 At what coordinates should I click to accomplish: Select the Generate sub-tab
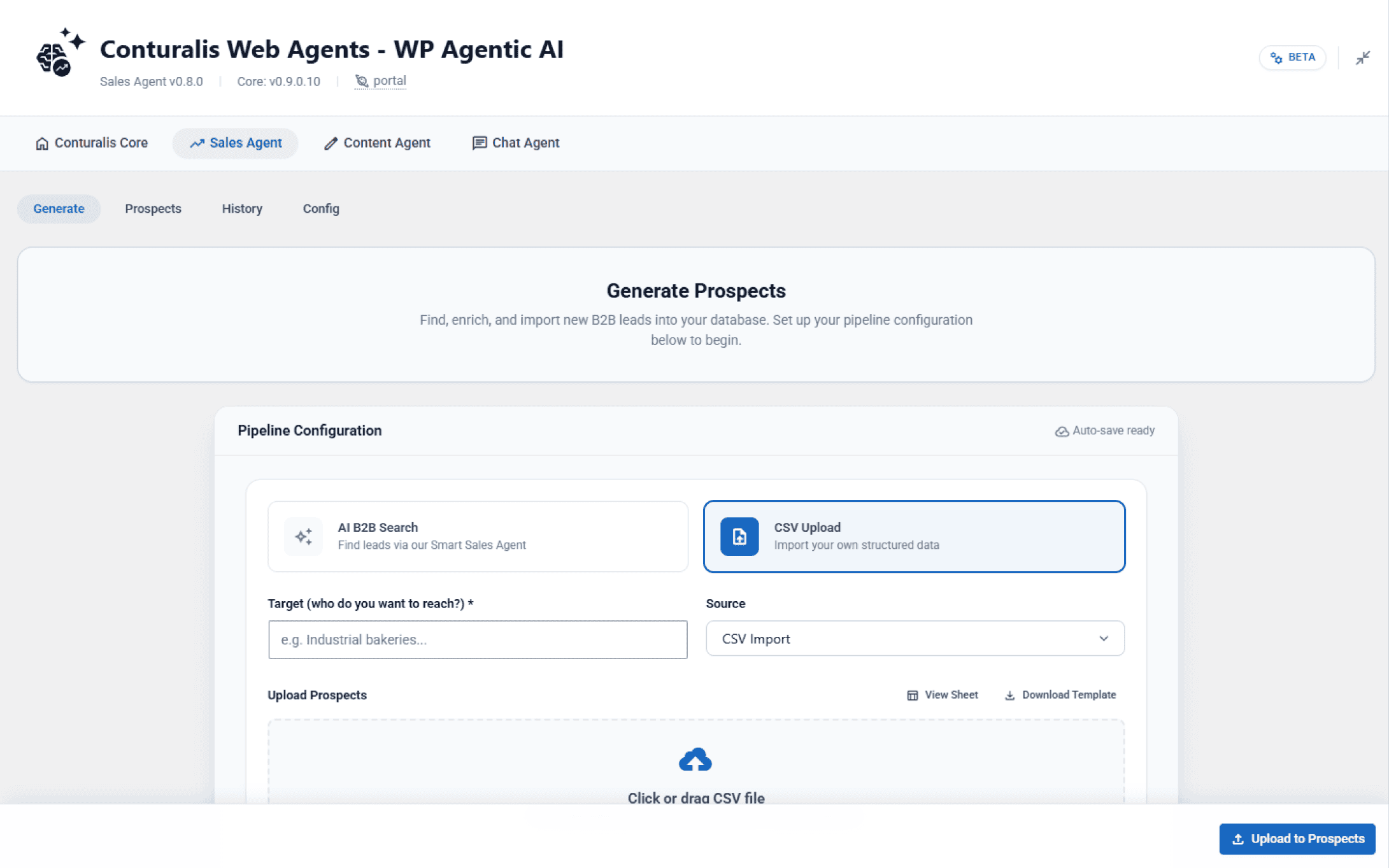pos(59,209)
